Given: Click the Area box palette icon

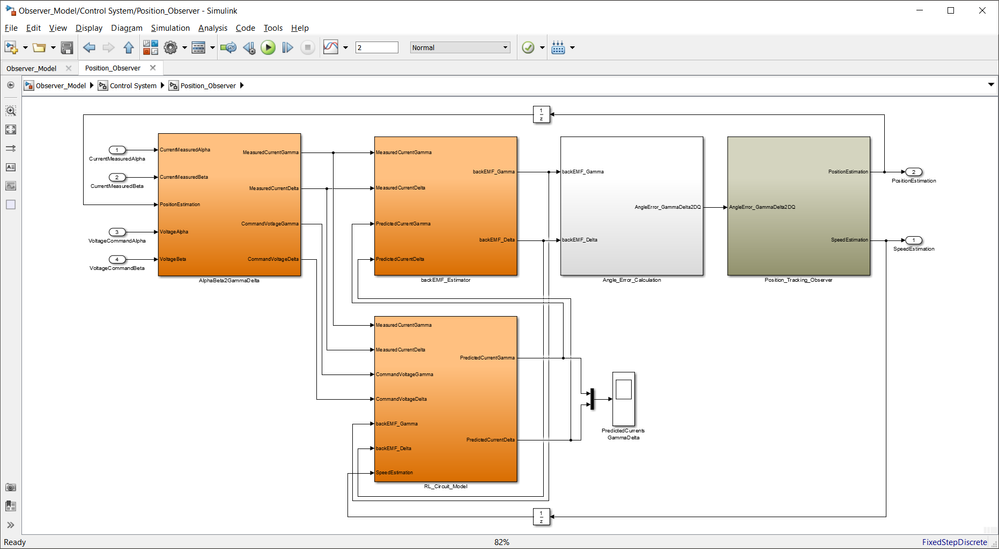Looking at the screenshot, I should click(11, 204).
